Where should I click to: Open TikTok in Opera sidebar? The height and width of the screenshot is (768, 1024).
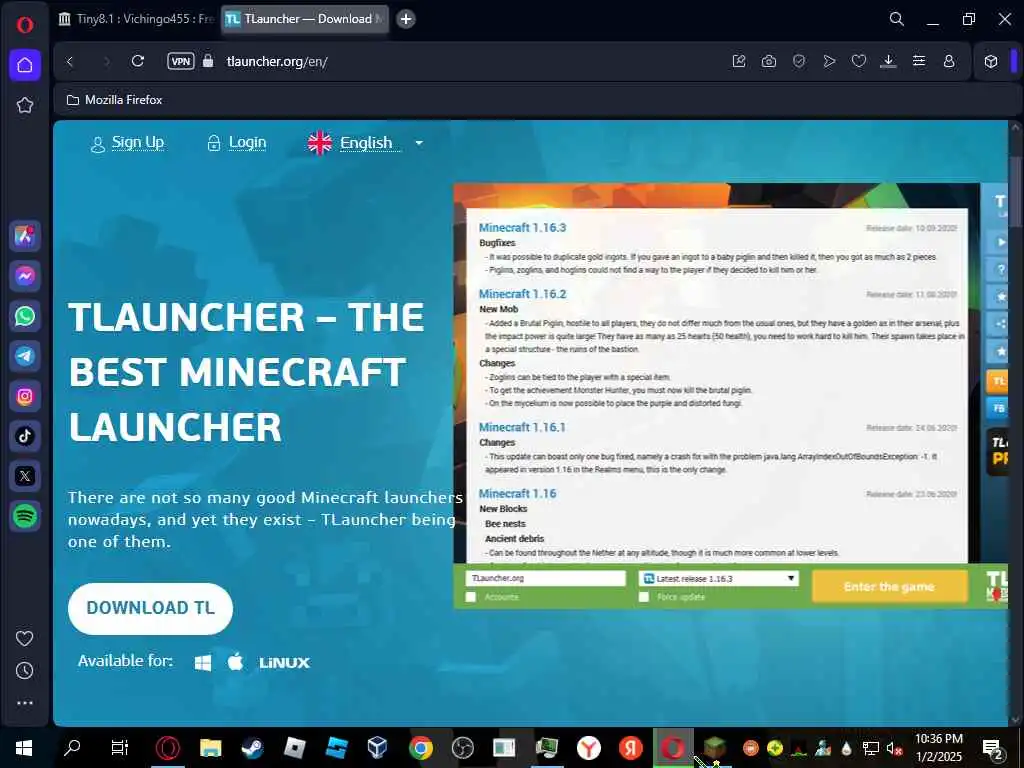coord(25,436)
